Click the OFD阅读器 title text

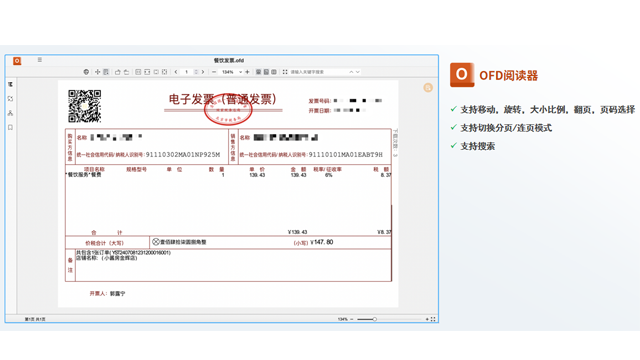(x=509, y=76)
